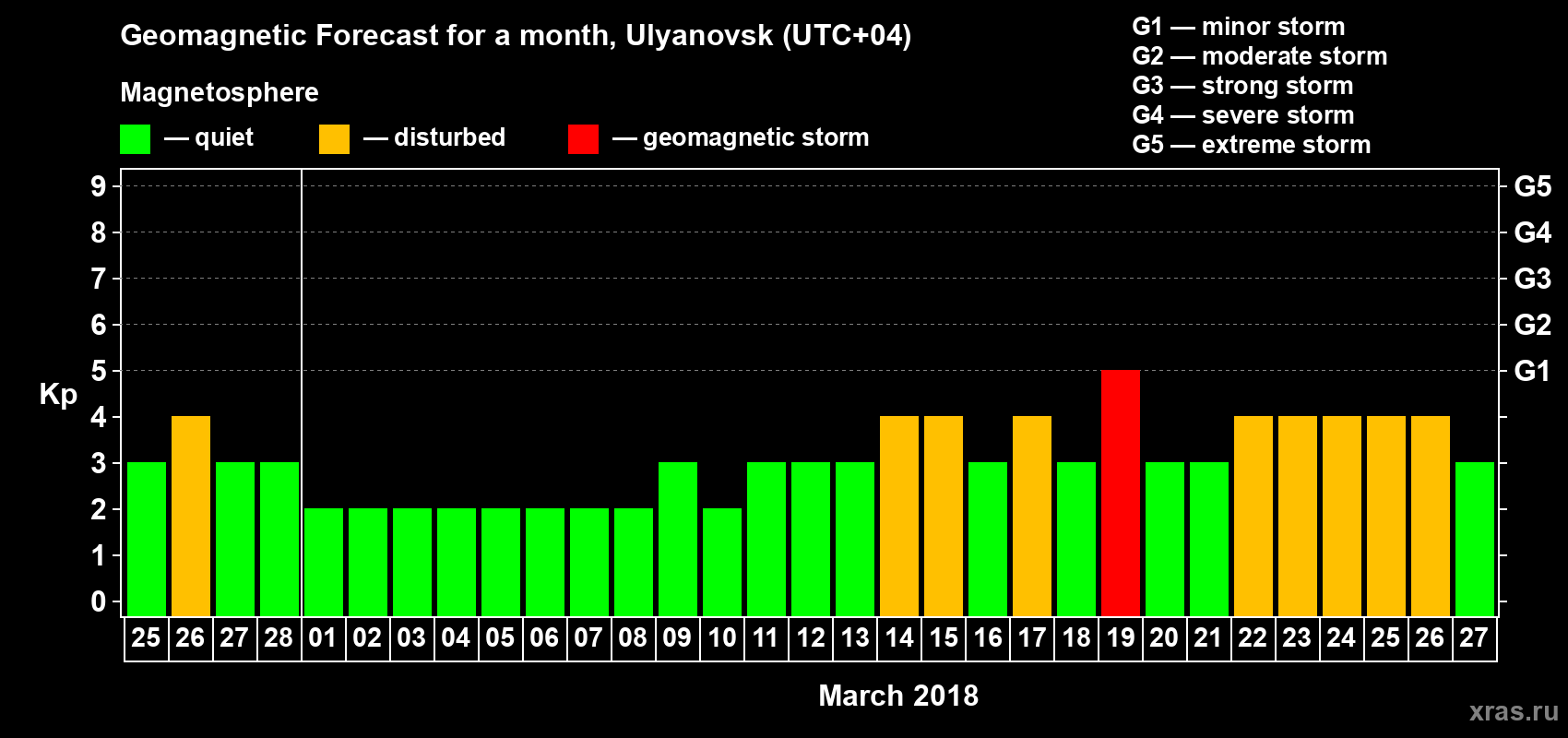
Task: Click the 'Kp' axis label
Action: click(58, 395)
